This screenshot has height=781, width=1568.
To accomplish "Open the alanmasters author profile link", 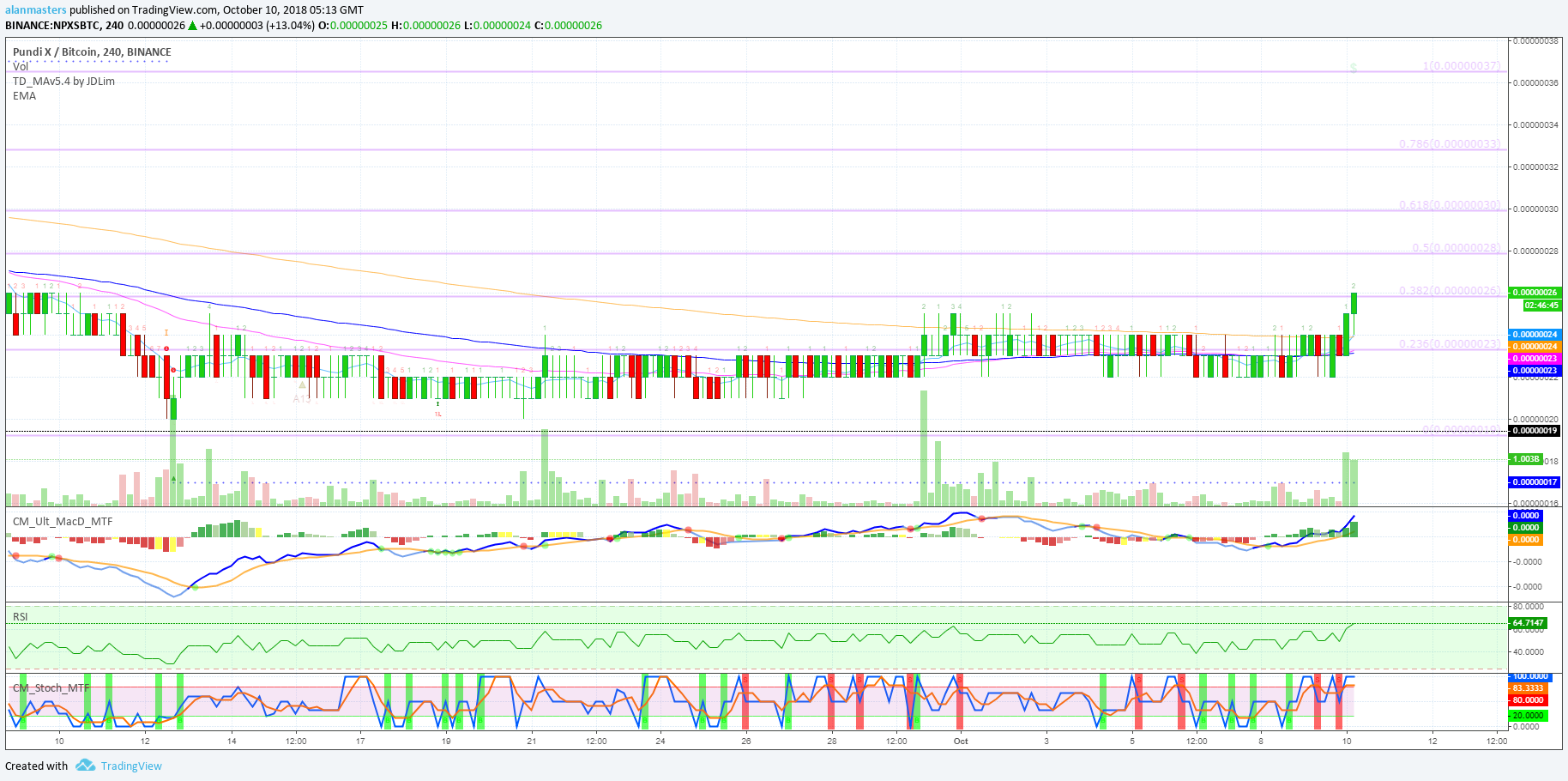I will coord(36,10).
